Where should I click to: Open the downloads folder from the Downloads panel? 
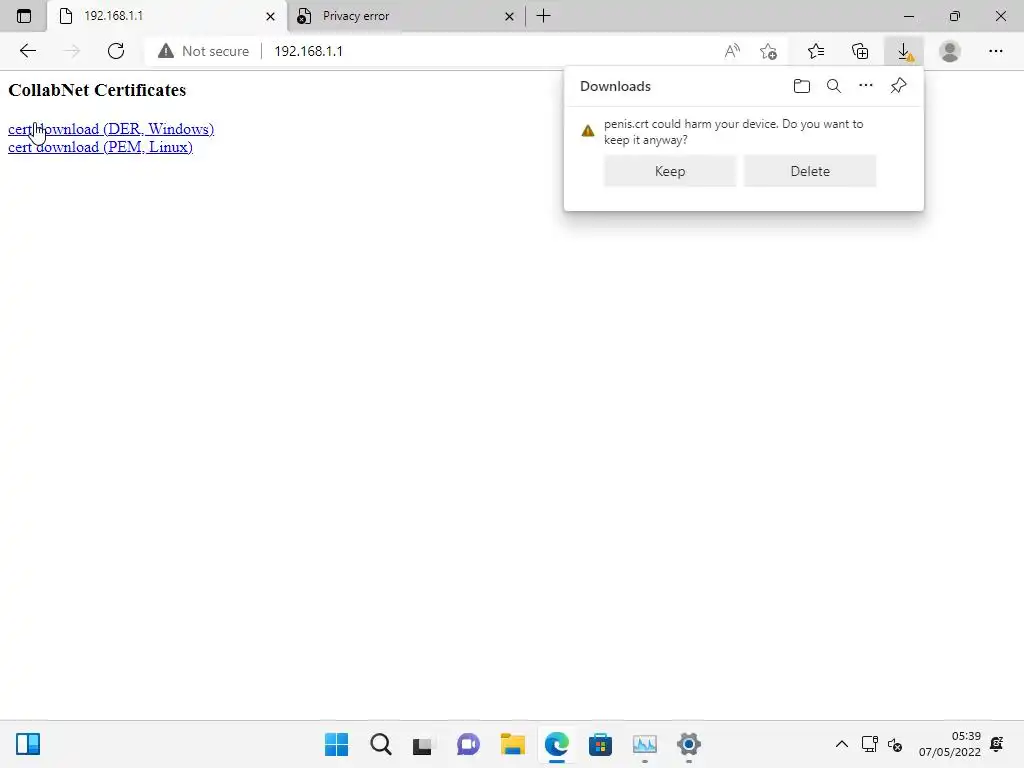(802, 86)
